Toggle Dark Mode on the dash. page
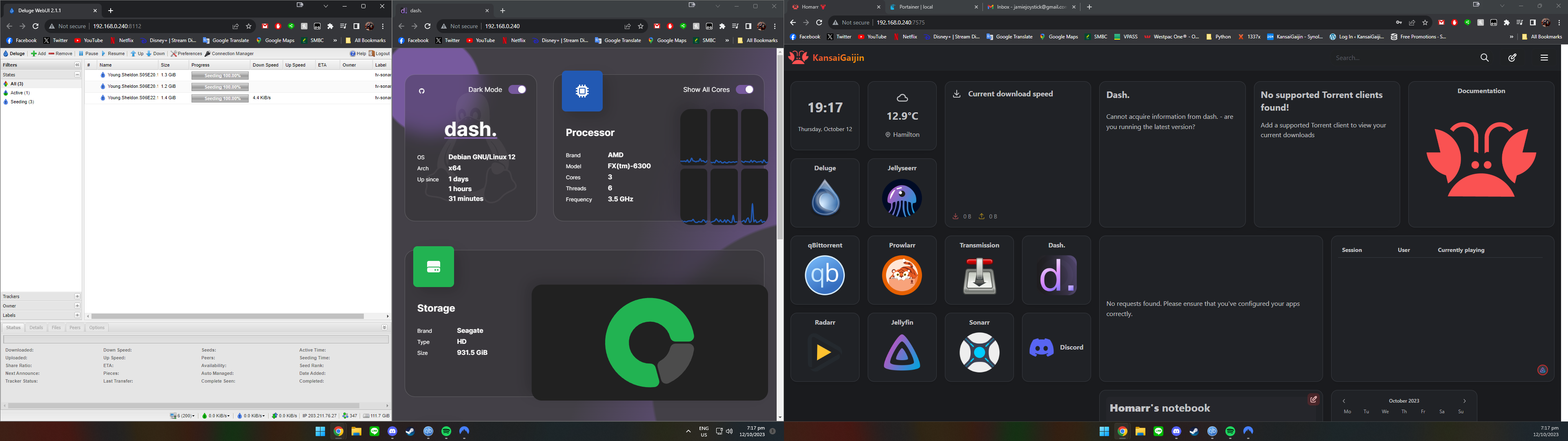The width and height of the screenshot is (1568, 441). click(x=517, y=89)
